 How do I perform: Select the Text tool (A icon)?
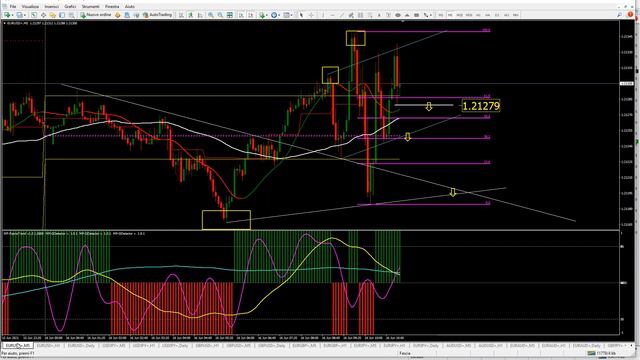point(379,15)
